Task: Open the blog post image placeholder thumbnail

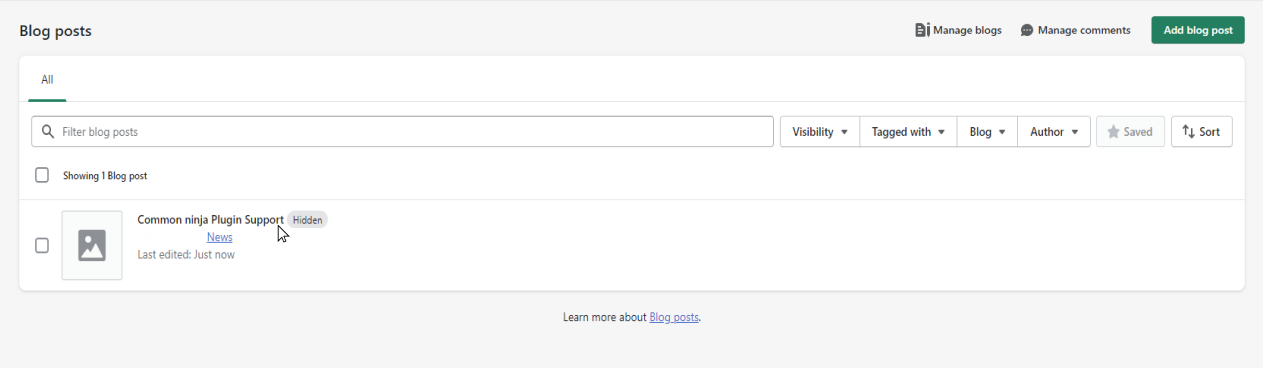Action: point(92,245)
